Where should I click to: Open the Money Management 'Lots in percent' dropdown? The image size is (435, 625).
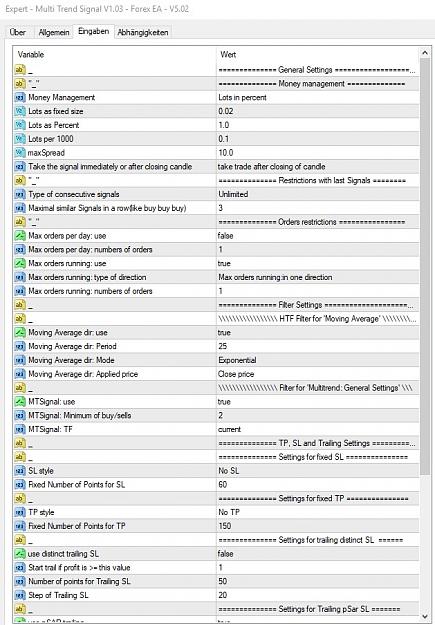click(x=317, y=98)
